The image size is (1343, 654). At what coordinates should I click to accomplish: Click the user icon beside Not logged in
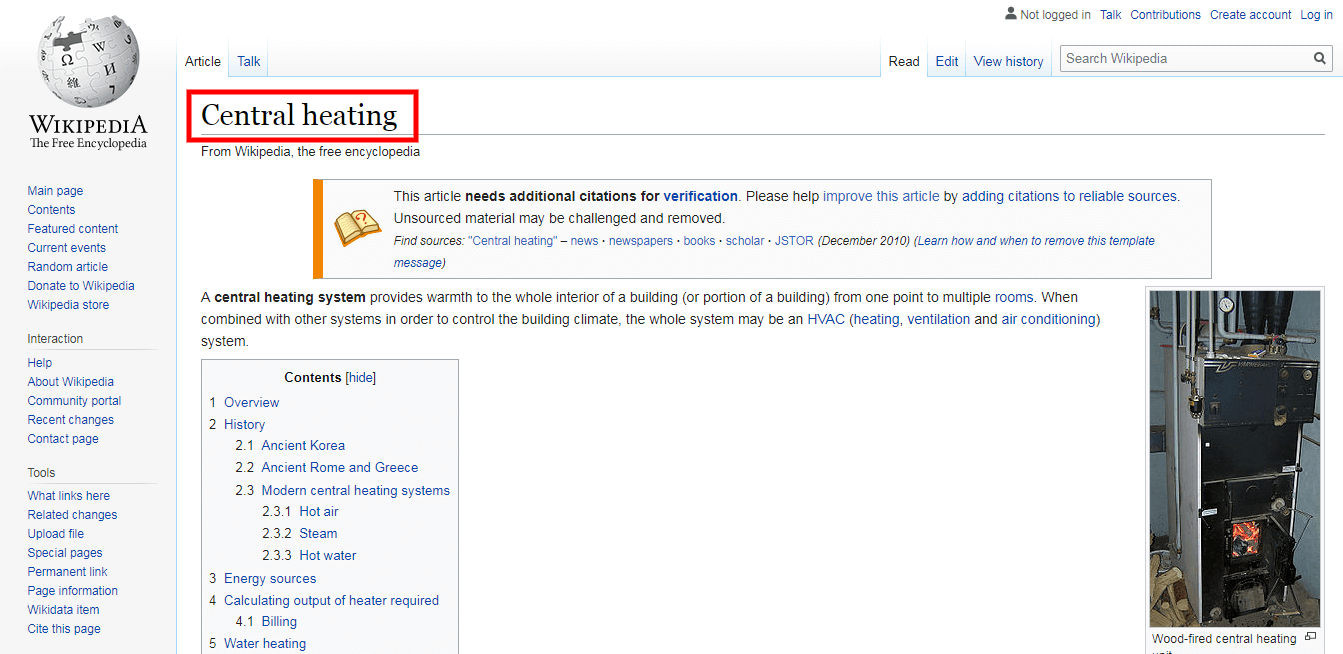(1010, 14)
